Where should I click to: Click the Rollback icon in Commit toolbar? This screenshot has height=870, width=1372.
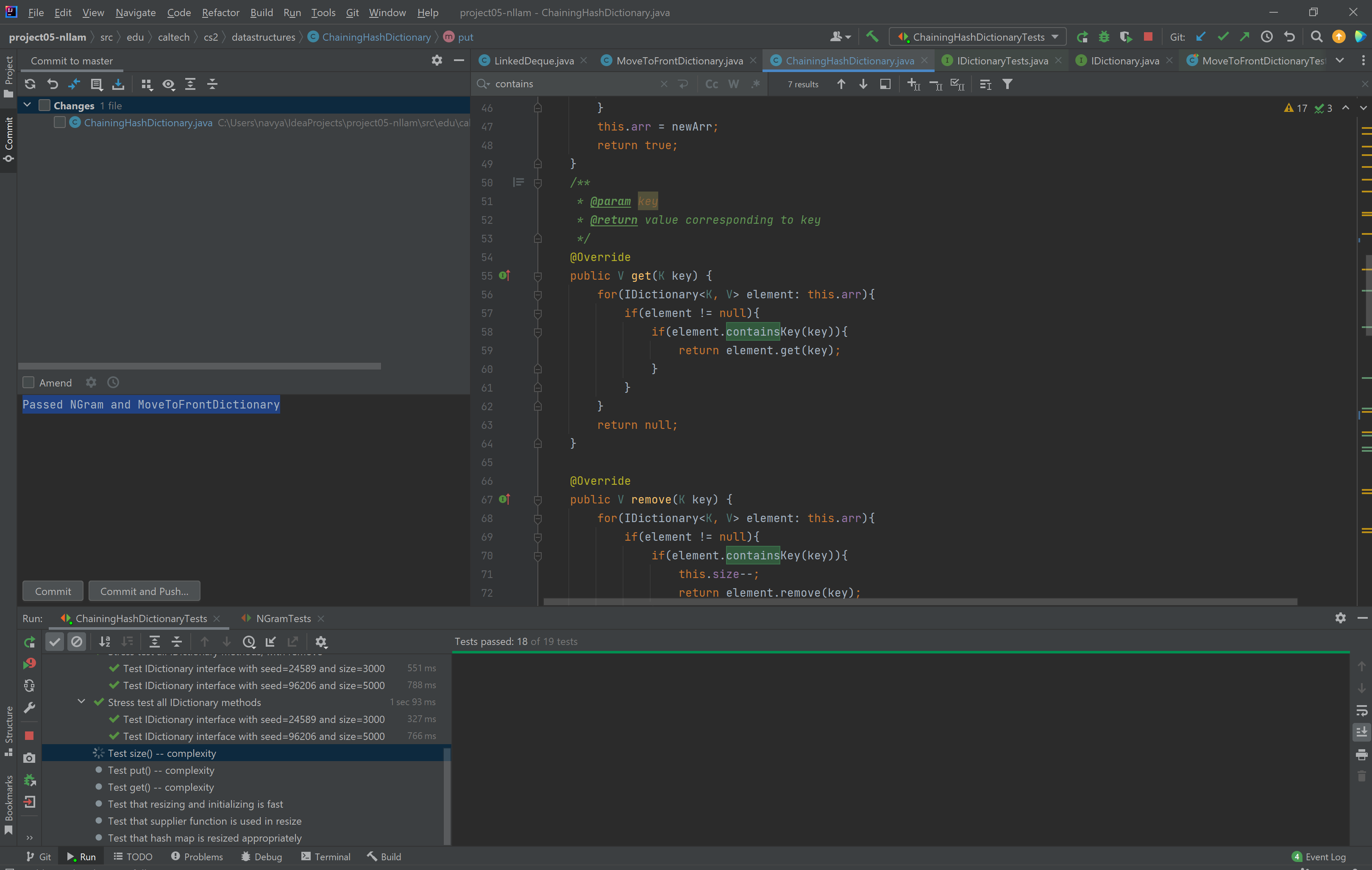pos(53,84)
